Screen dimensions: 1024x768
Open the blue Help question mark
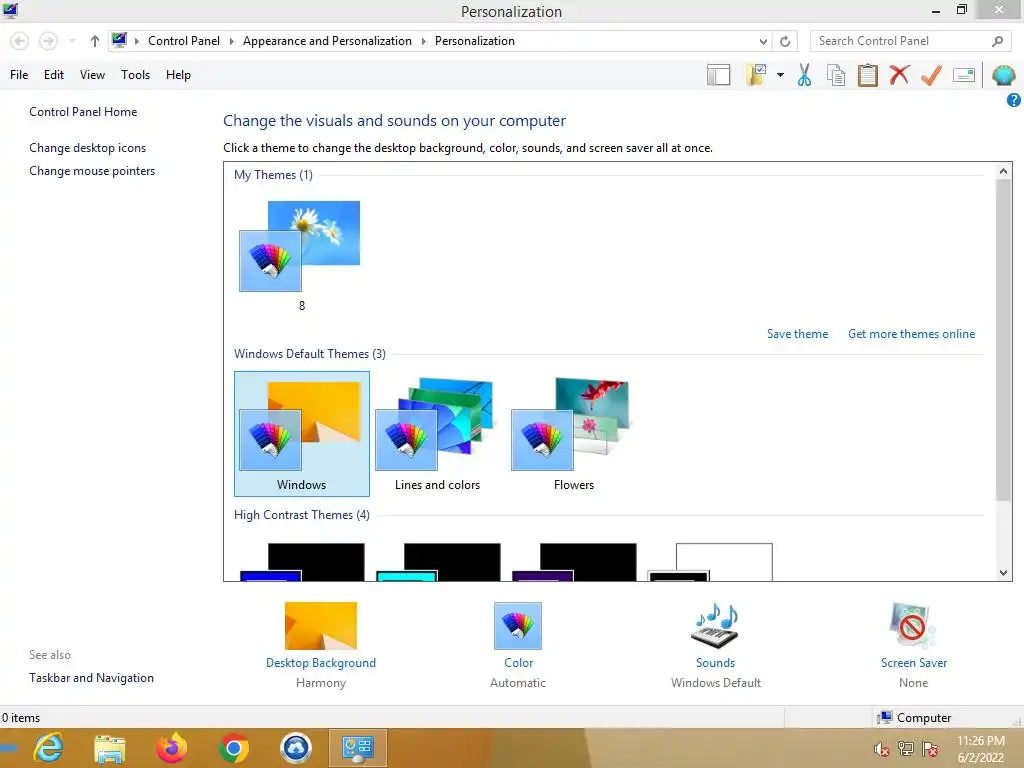tap(1014, 100)
